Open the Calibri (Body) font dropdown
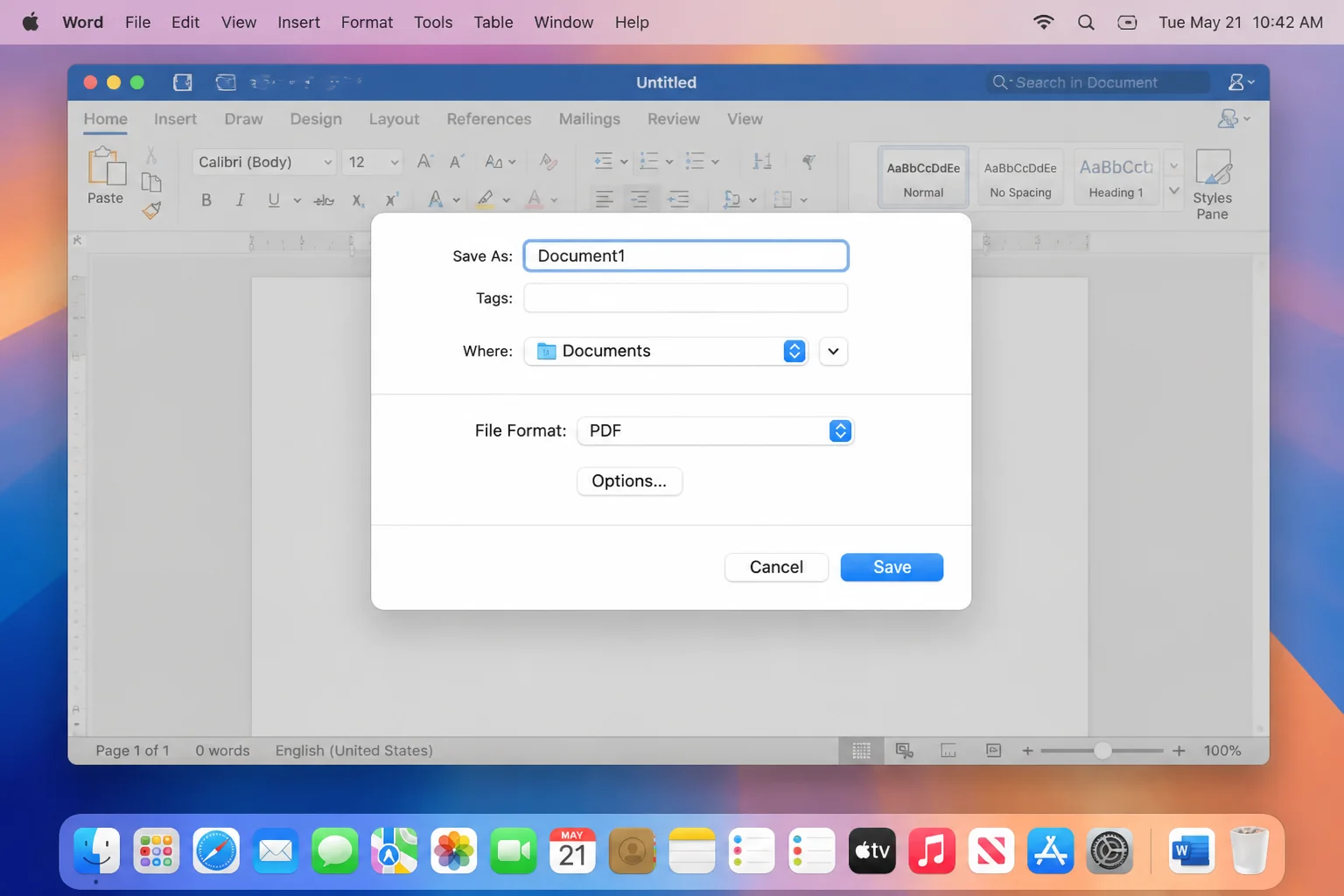The height and width of the screenshot is (896, 1344). (263, 162)
